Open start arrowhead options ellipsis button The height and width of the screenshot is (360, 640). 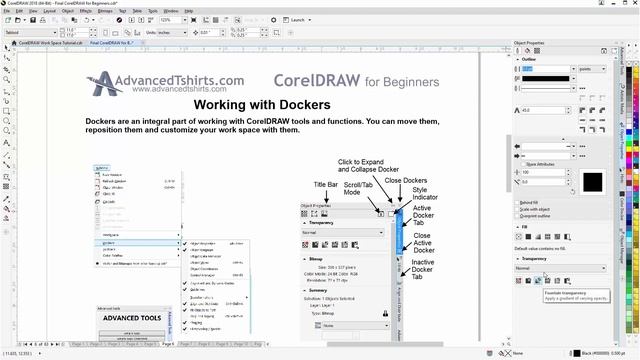(x=582, y=146)
